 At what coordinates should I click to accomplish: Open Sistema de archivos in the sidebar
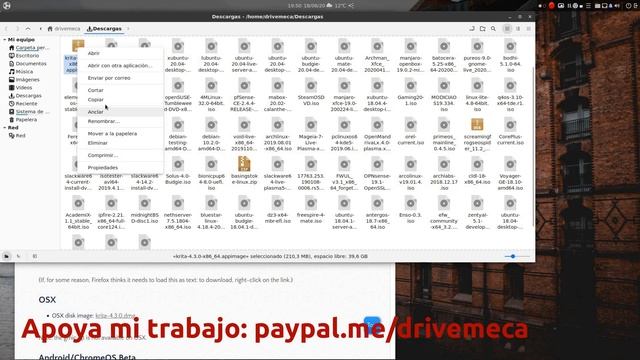[x=29, y=111]
